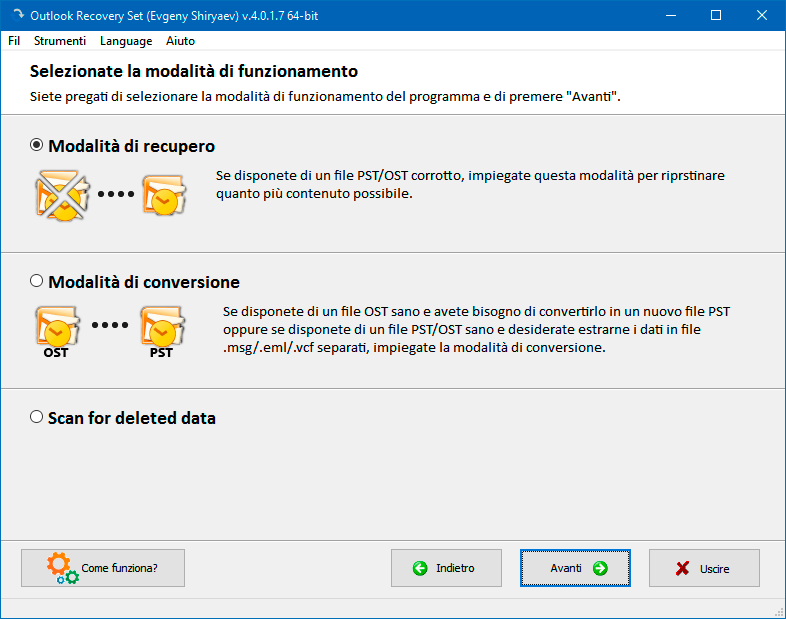Expand the Language menu

tap(126, 41)
